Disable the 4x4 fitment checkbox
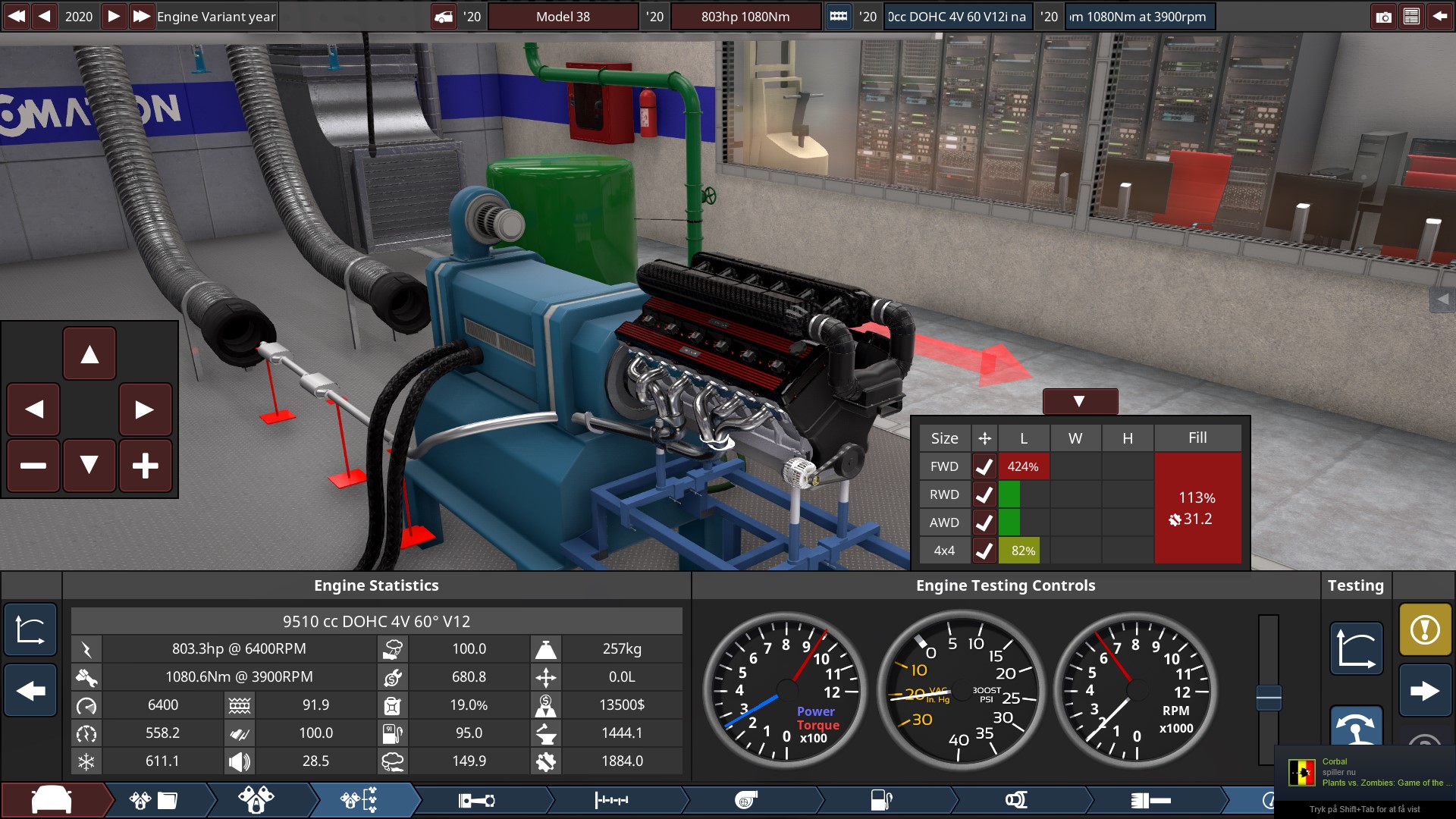 (984, 551)
